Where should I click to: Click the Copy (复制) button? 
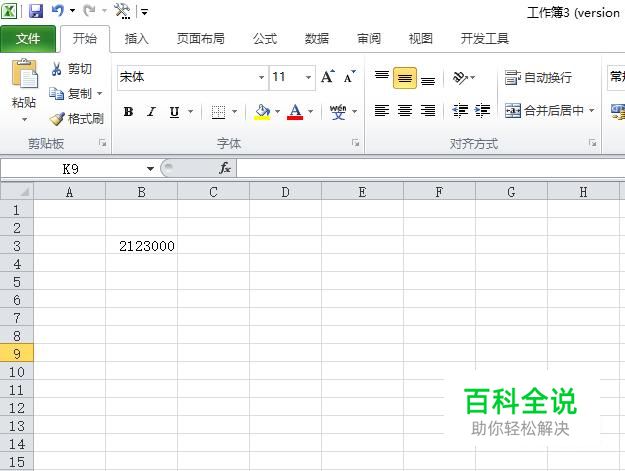coord(70,94)
